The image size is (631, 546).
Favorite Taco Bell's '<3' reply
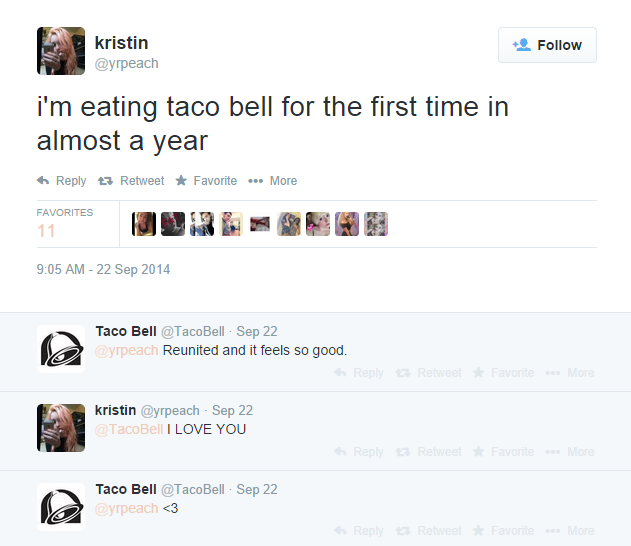coord(503,531)
